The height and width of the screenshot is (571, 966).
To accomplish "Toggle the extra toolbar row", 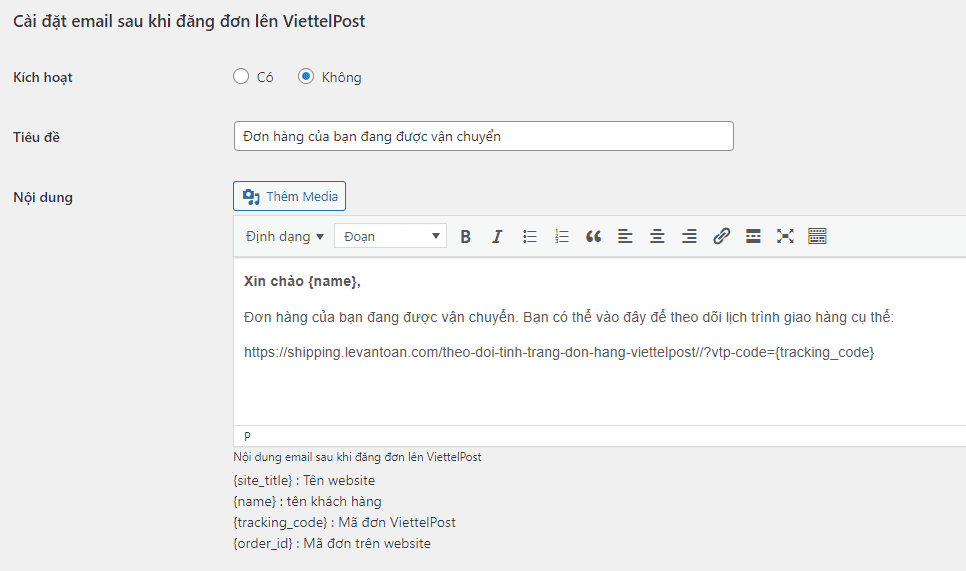I will 817,237.
